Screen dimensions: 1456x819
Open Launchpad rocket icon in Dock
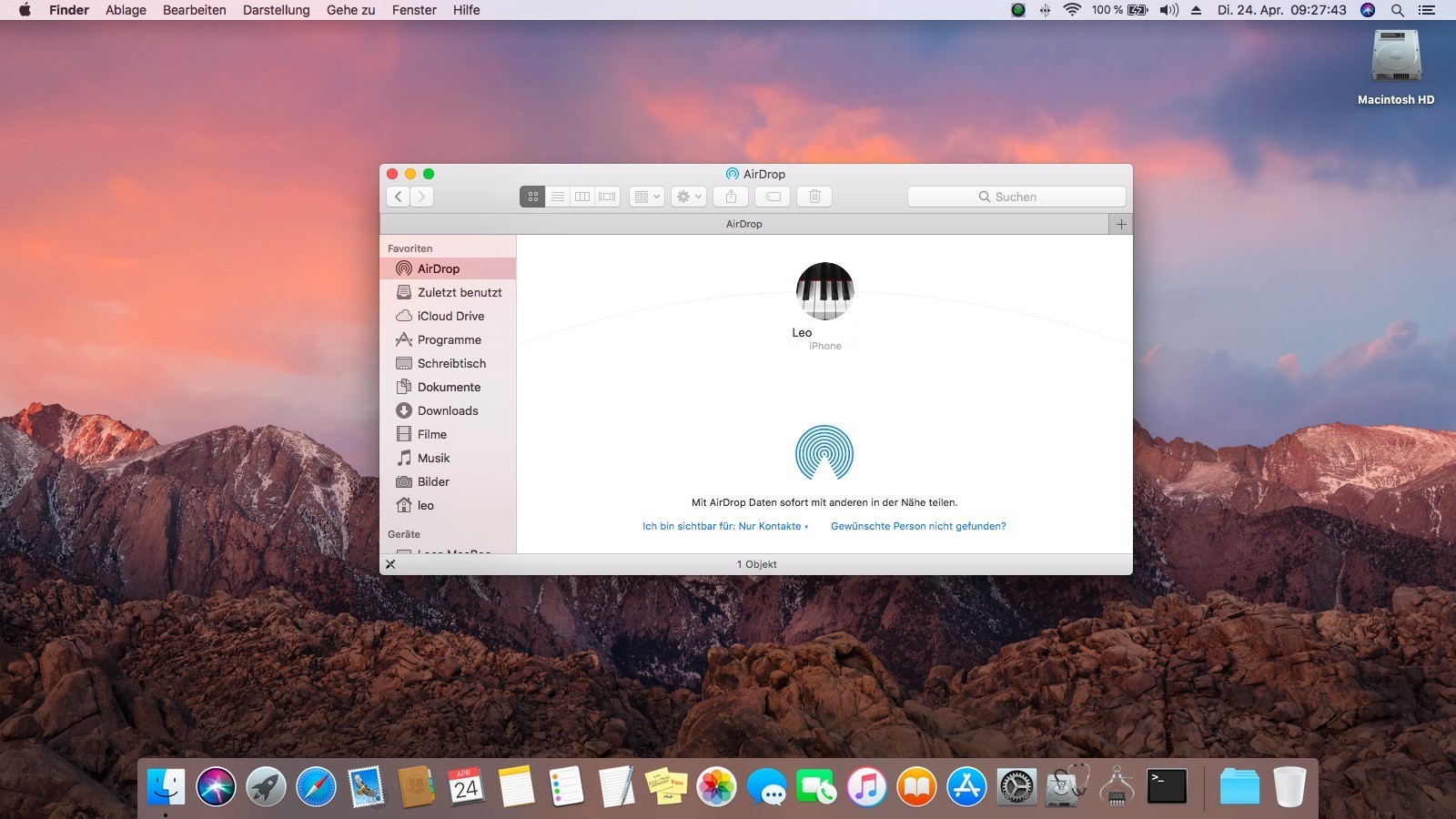pos(266,786)
